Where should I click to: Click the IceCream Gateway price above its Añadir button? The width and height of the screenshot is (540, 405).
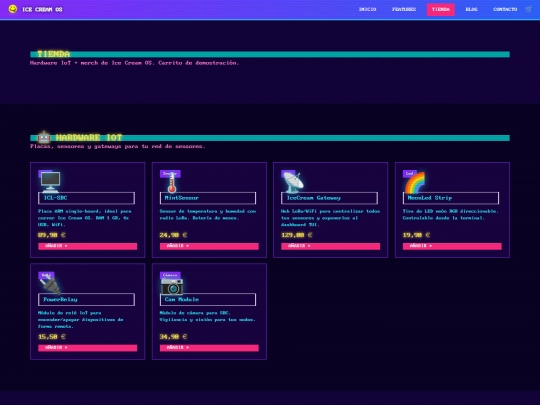click(x=297, y=235)
